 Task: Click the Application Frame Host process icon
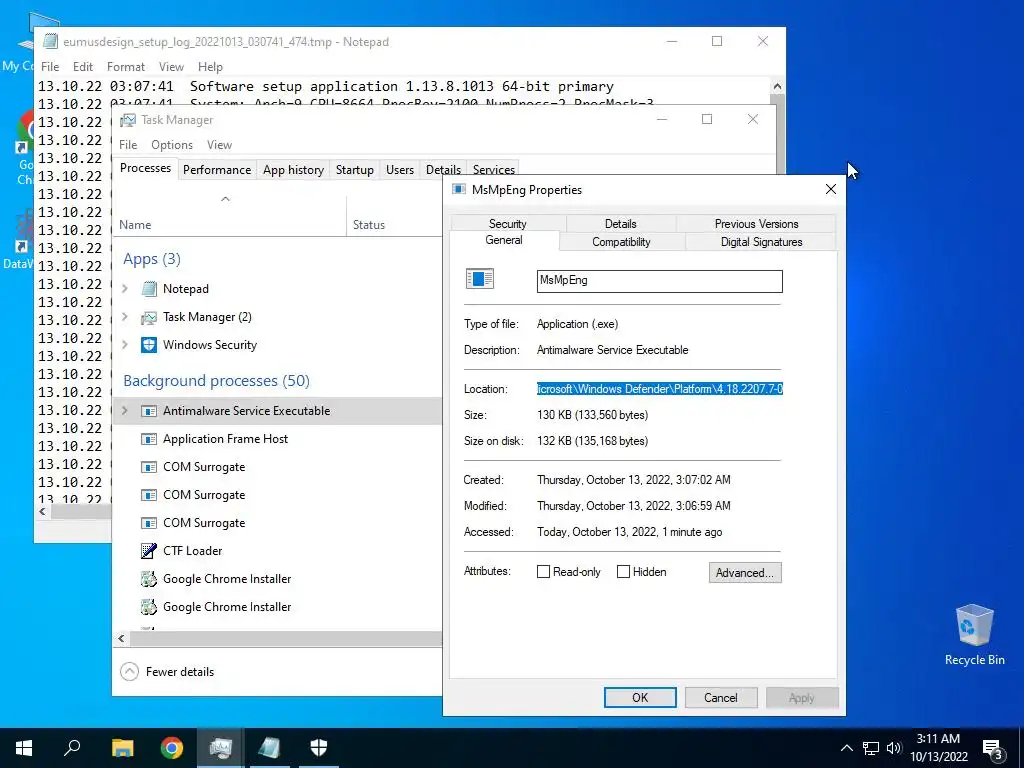(x=149, y=439)
